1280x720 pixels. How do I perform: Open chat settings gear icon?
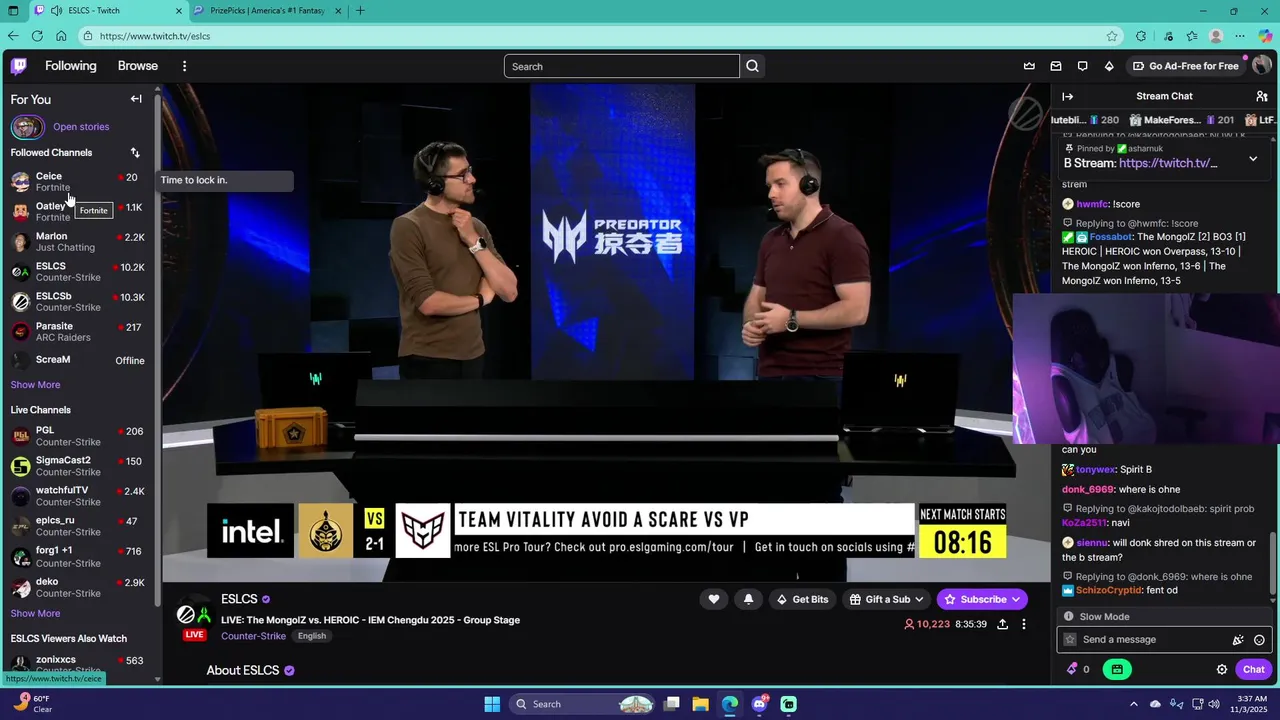point(1222,669)
